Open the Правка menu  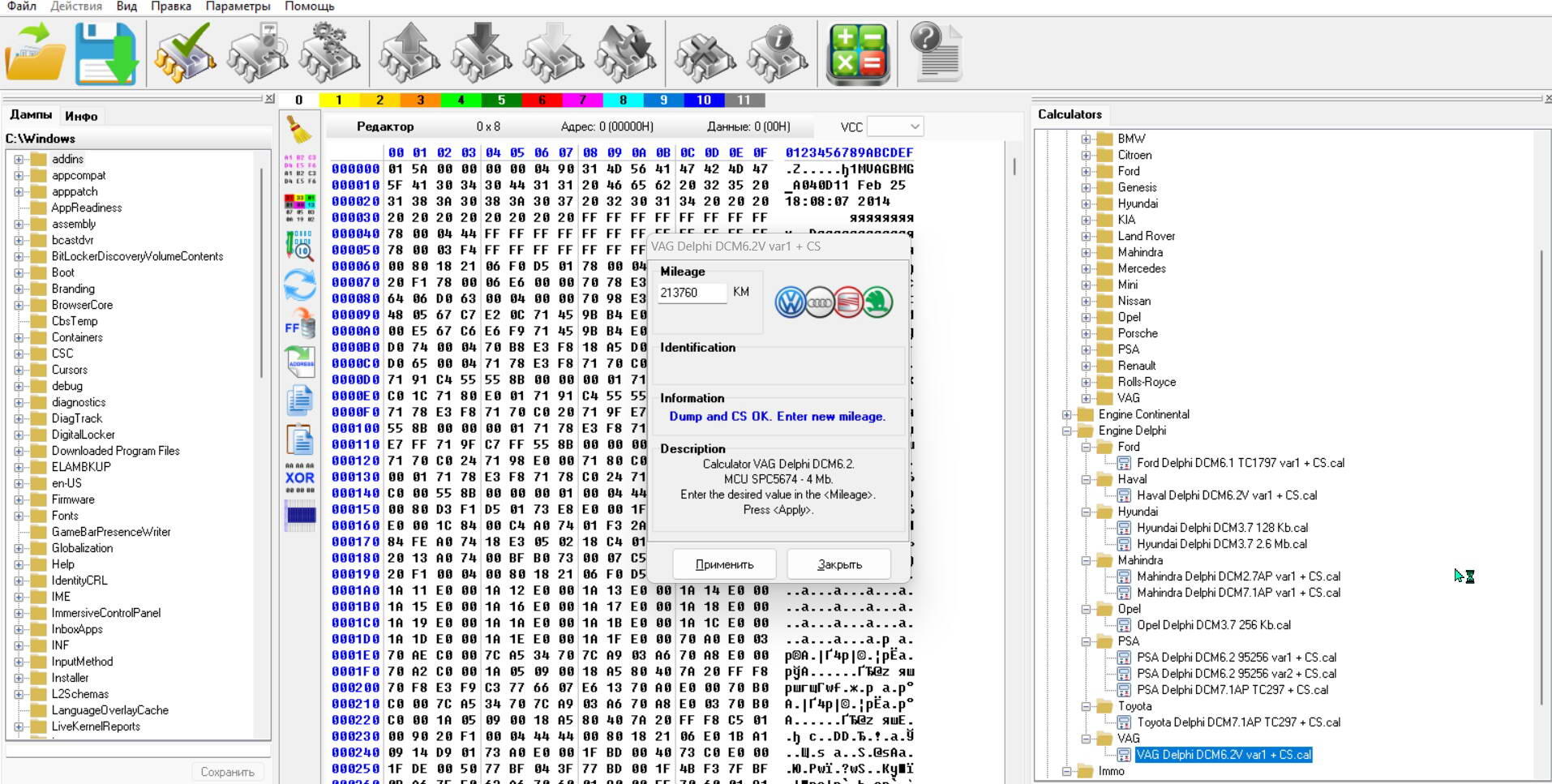tap(171, 6)
